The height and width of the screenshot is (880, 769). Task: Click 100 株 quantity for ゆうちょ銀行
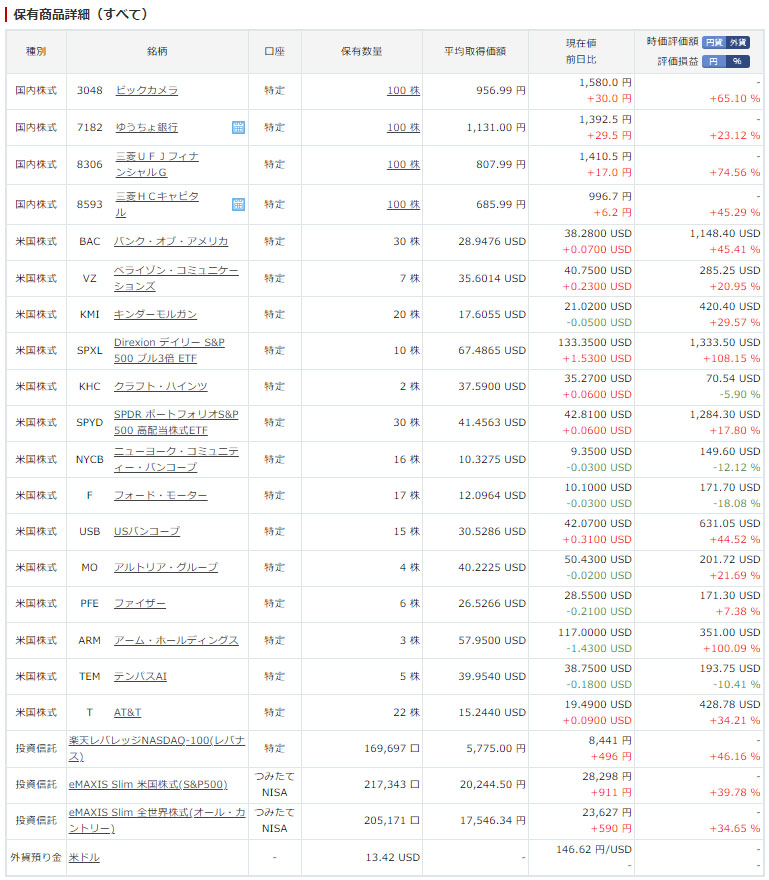[x=403, y=127]
